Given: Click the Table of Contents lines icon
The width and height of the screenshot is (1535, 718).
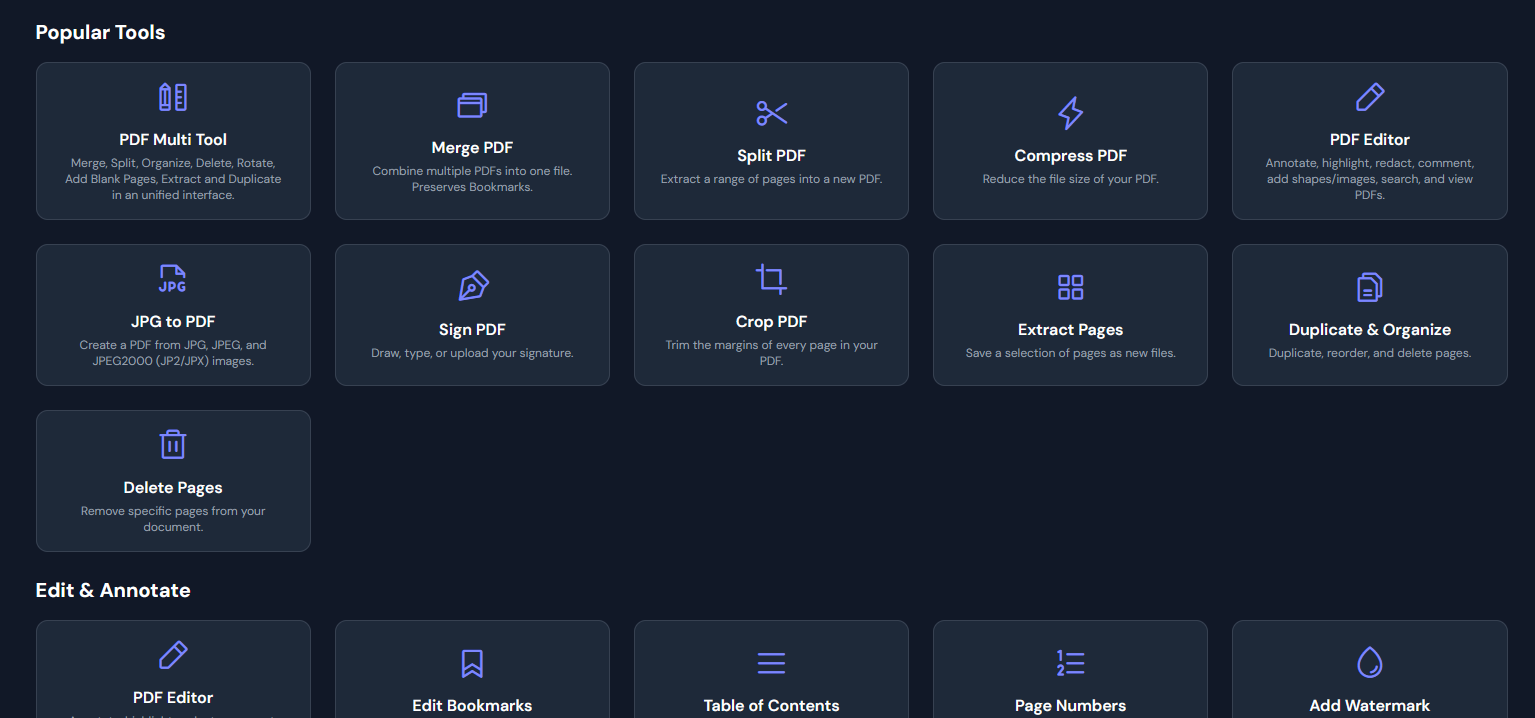Looking at the screenshot, I should tap(771, 663).
